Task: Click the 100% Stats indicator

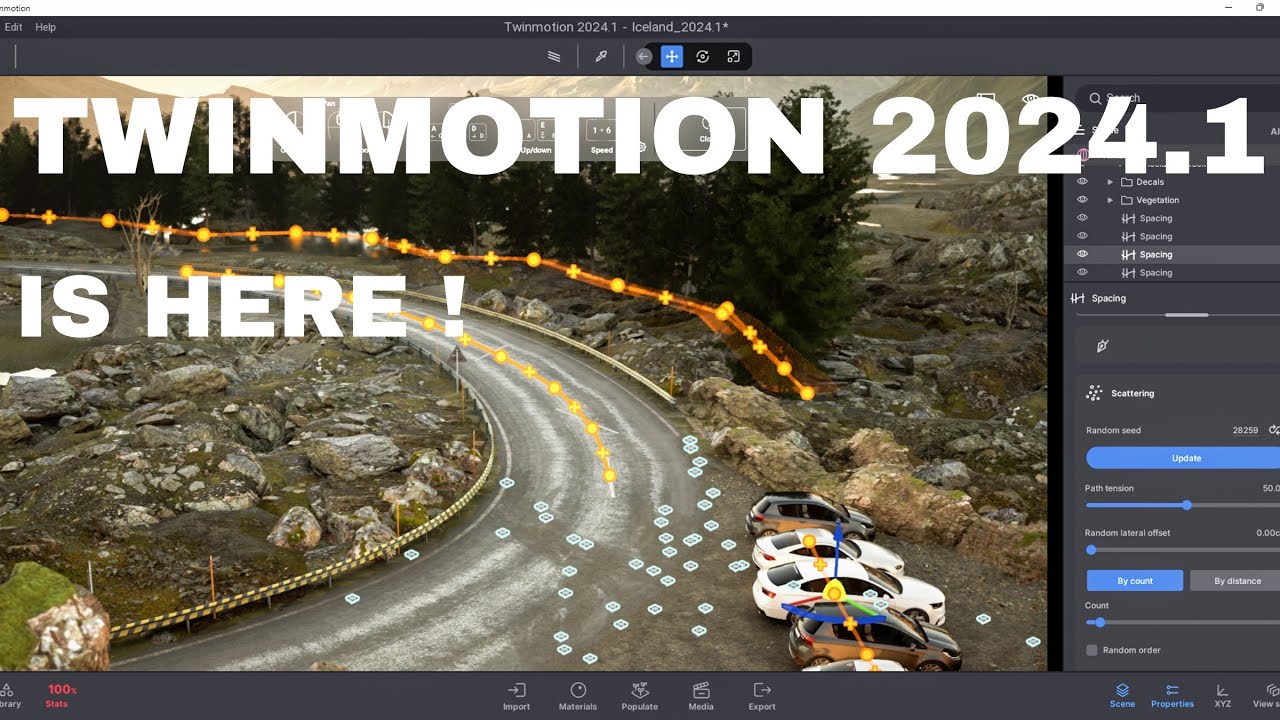Action: point(60,696)
